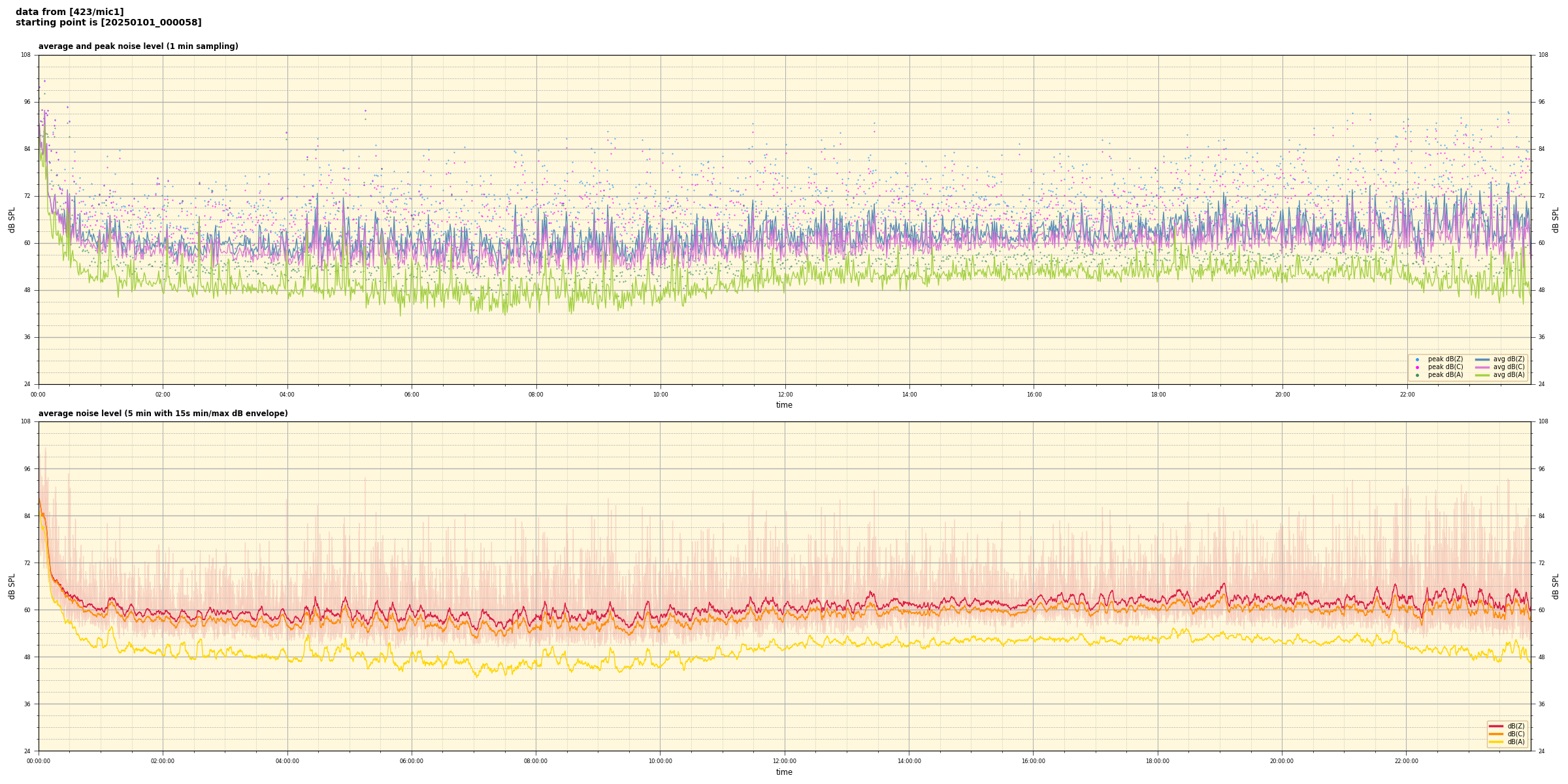Click the left 'dB SPL' label of lower chart
Viewport: 1568px width, 784px height.
[12, 586]
